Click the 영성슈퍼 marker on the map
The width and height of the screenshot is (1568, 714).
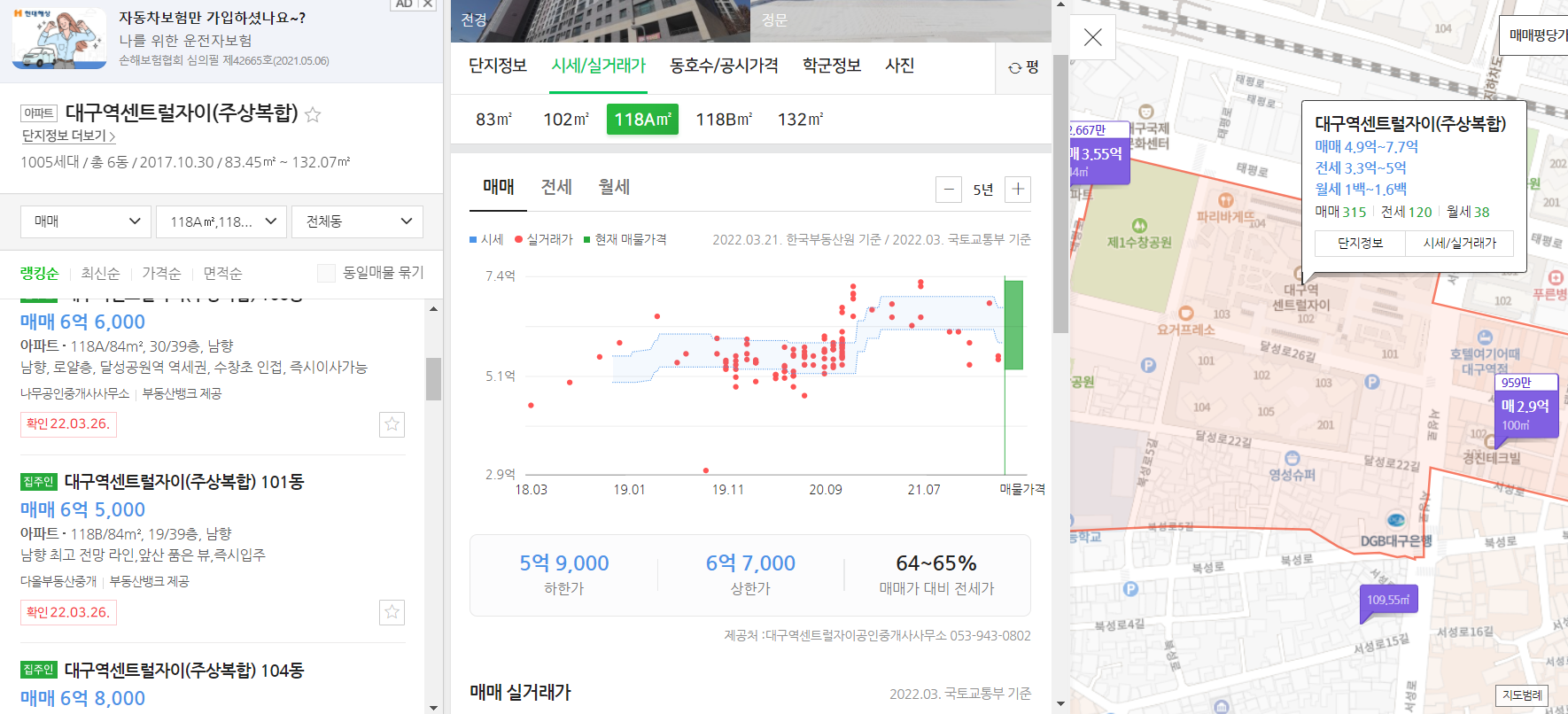[1292, 459]
